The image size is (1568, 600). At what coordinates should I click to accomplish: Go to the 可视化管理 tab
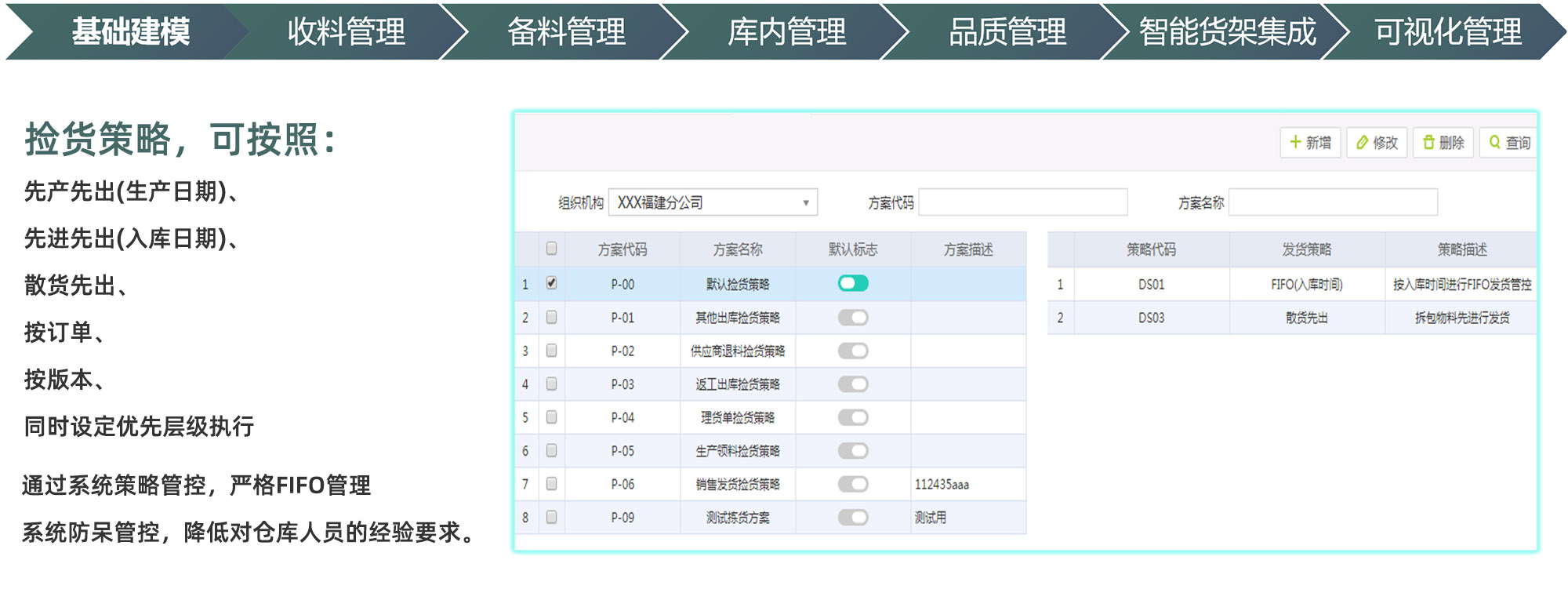[1447, 32]
